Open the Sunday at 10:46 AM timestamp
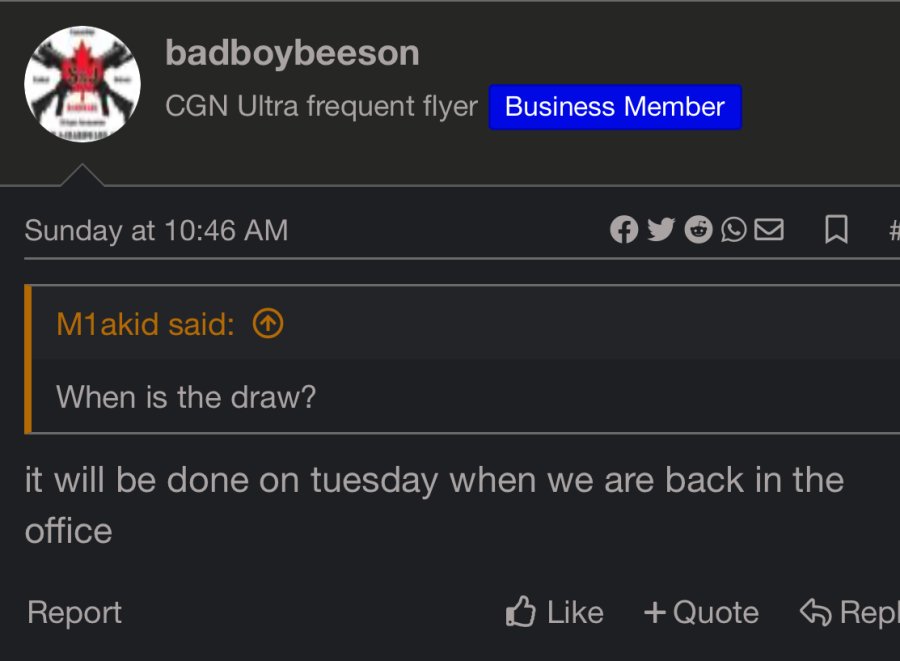Viewport: 900px width, 661px height. 156,231
